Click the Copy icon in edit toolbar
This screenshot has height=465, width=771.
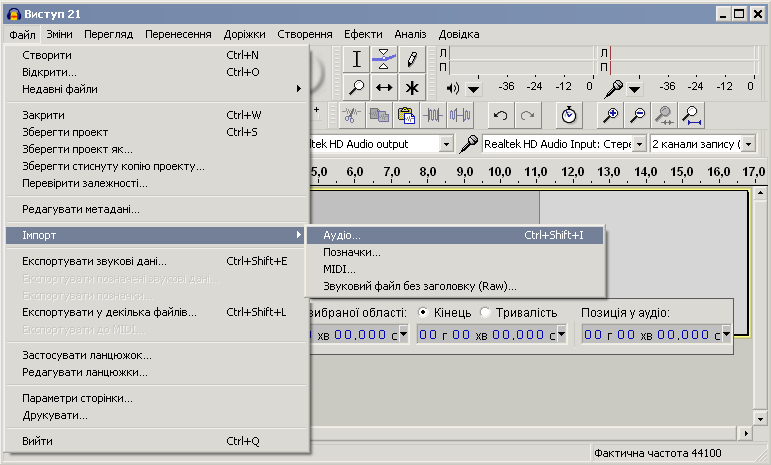(379, 116)
